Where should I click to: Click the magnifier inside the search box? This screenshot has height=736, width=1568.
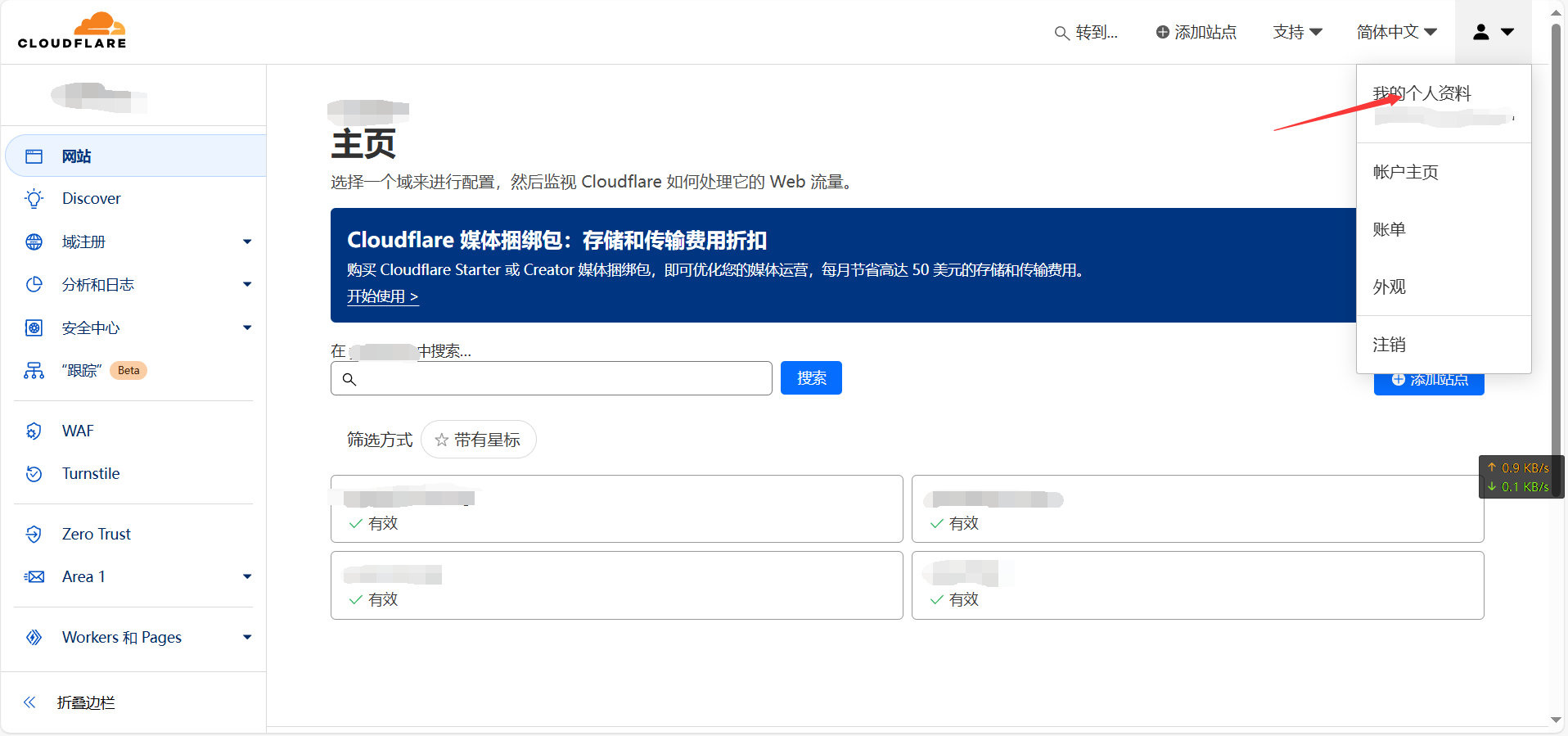click(x=349, y=379)
